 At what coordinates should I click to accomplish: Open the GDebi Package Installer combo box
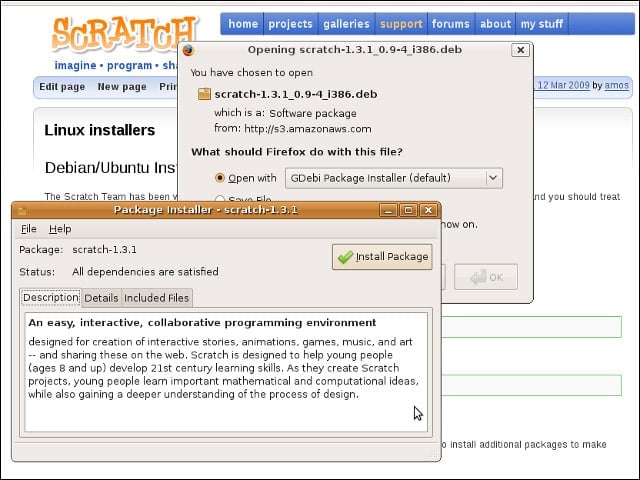coord(394,178)
